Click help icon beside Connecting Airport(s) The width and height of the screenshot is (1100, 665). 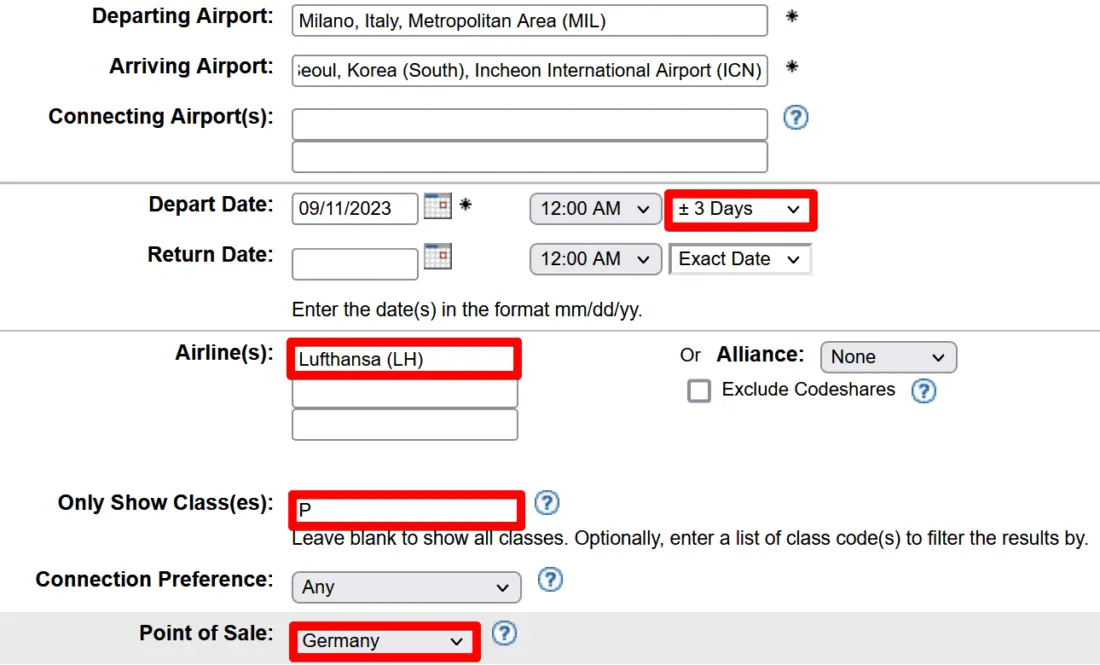click(x=795, y=118)
